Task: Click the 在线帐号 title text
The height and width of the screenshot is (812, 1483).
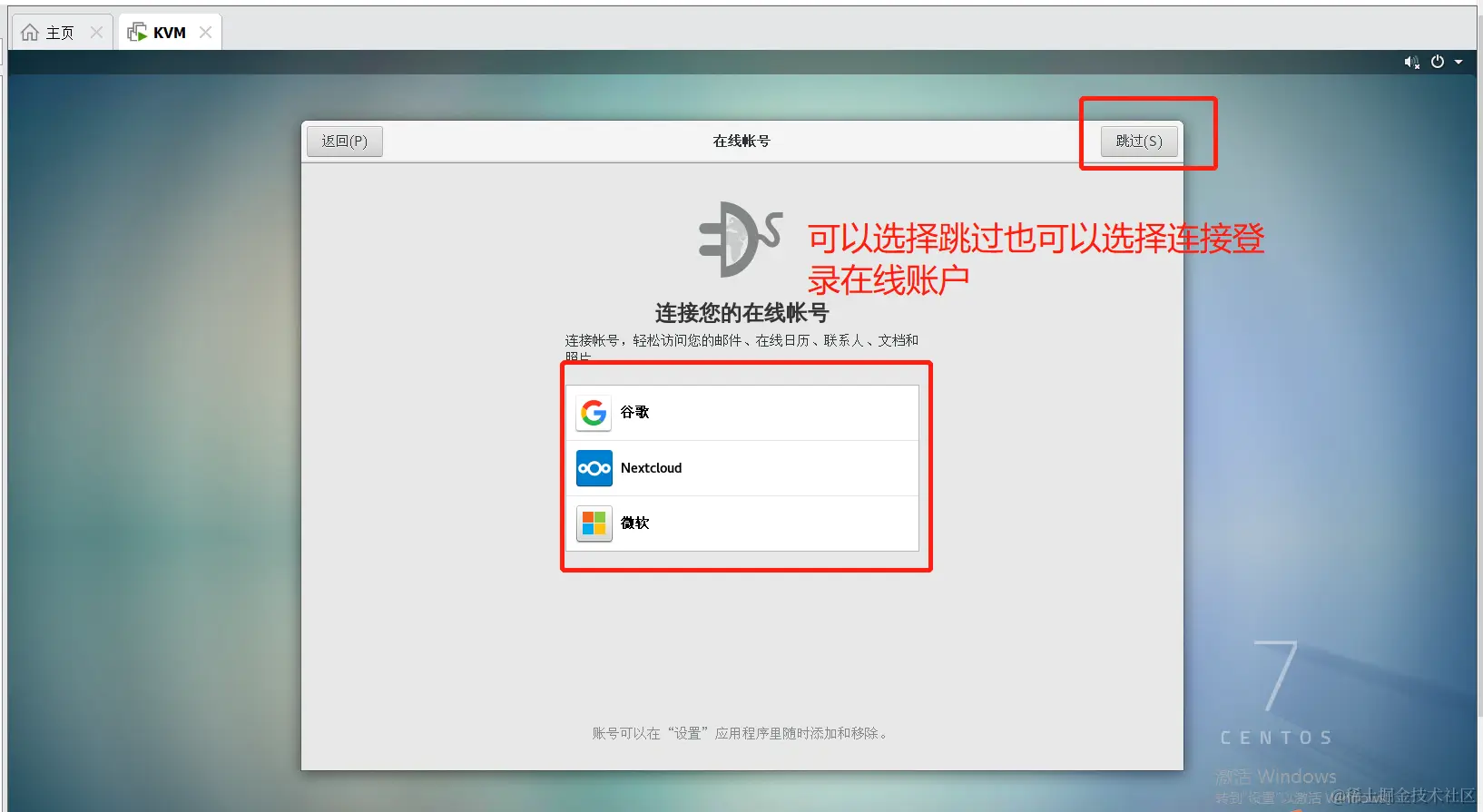Action: tap(741, 142)
